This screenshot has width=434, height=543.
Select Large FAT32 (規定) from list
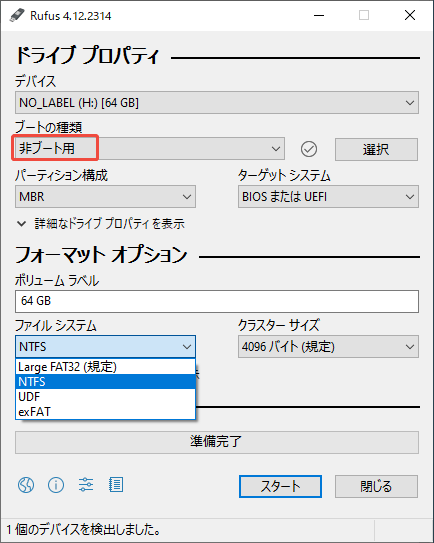click(105, 367)
